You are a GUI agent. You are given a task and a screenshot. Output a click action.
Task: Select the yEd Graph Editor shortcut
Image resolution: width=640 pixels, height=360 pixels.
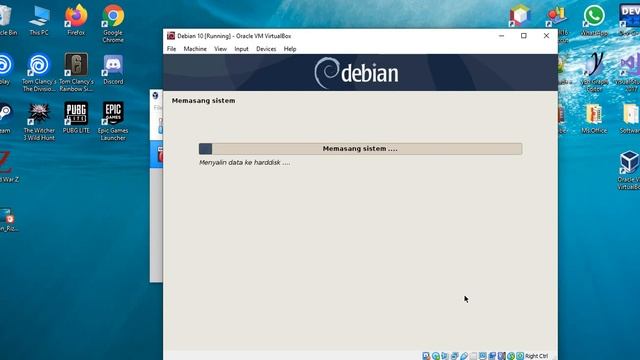click(x=594, y=73)
